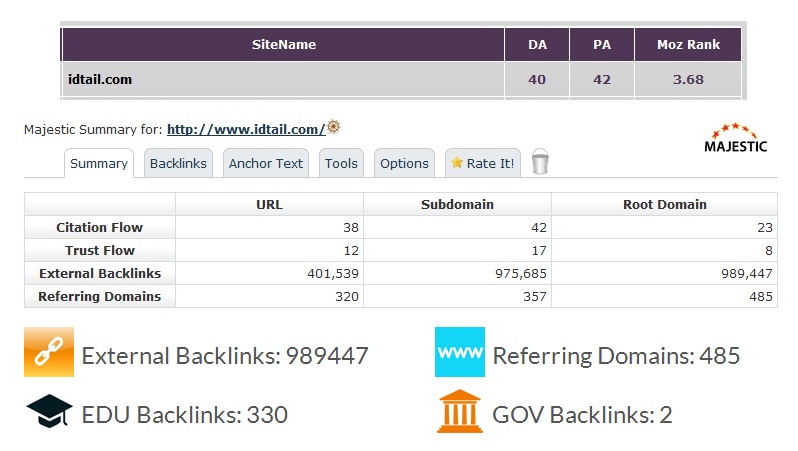Go to the Options tab
Screen dimensions: 798x451
(x=404, y=163)
